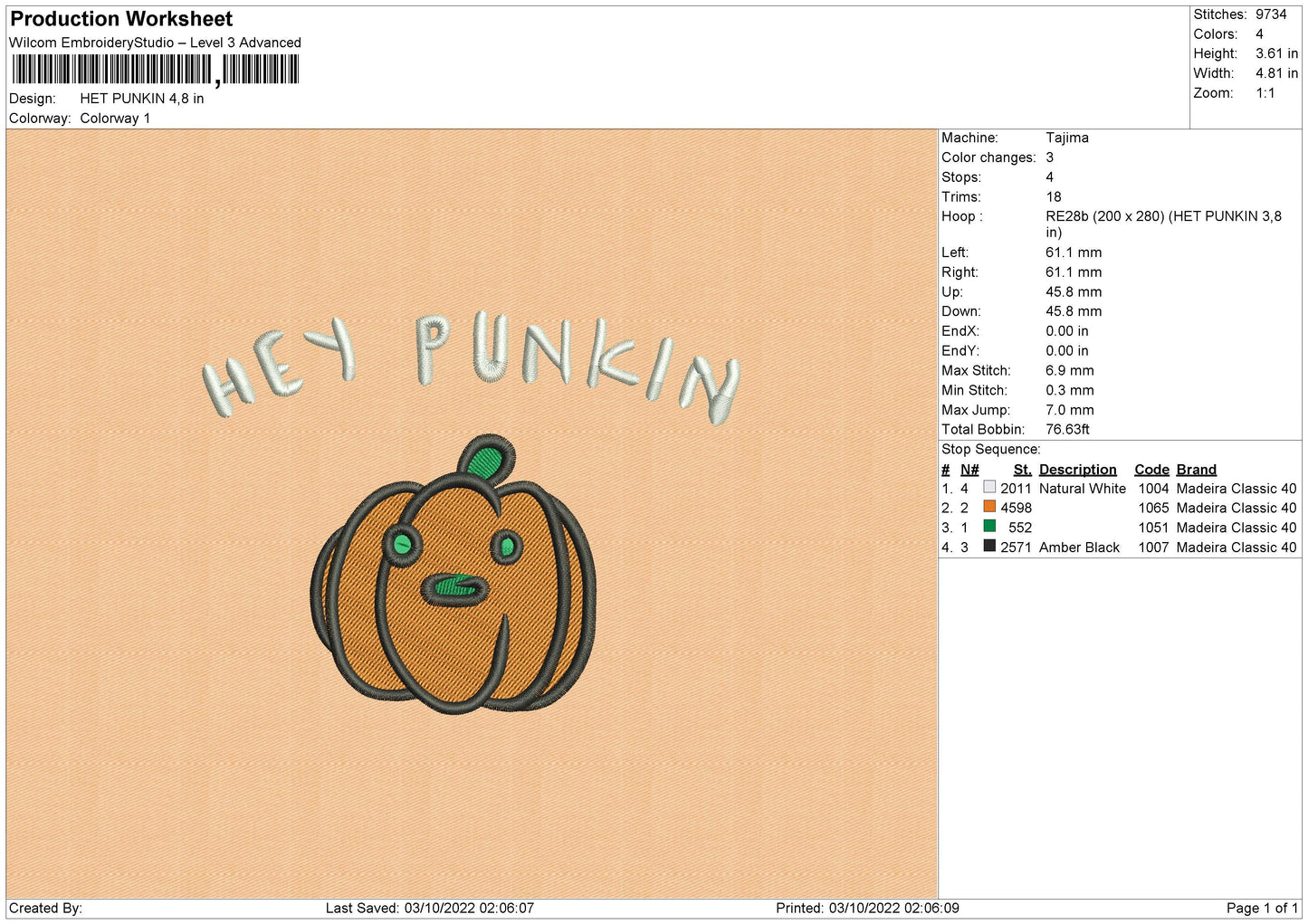Viewport: 1308px width, 924px height.
Task: Click the Colors value 4
Action: (1259, 34)
